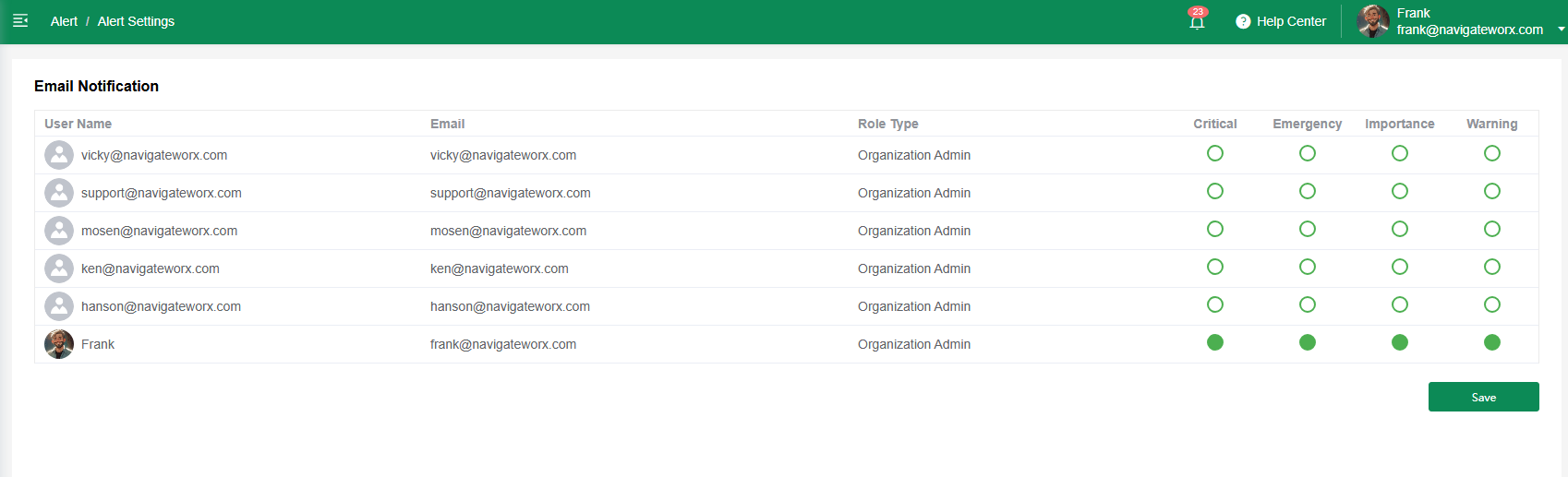Image resolution: width=1568 pixels, height=477 pixels.
Task: Collapse the sidebar menu hamburger icon
Action: (x=20, y=20)
